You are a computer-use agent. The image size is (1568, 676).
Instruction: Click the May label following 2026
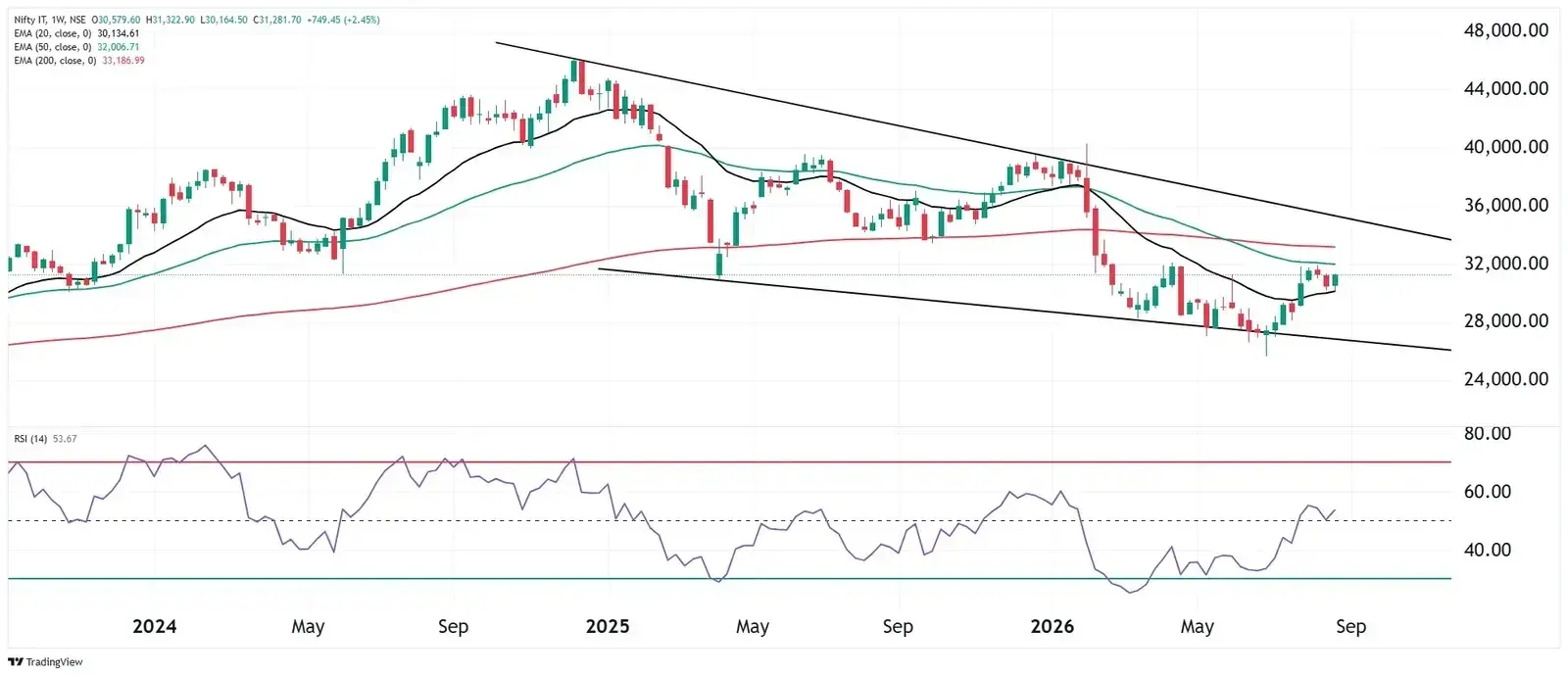pos(1198,627)
